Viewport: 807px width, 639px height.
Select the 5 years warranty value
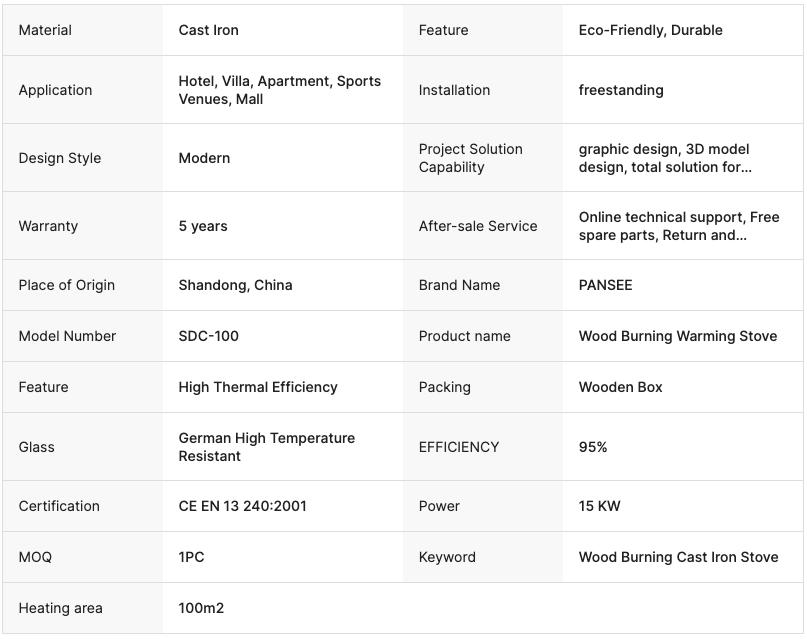pos(203,226)
